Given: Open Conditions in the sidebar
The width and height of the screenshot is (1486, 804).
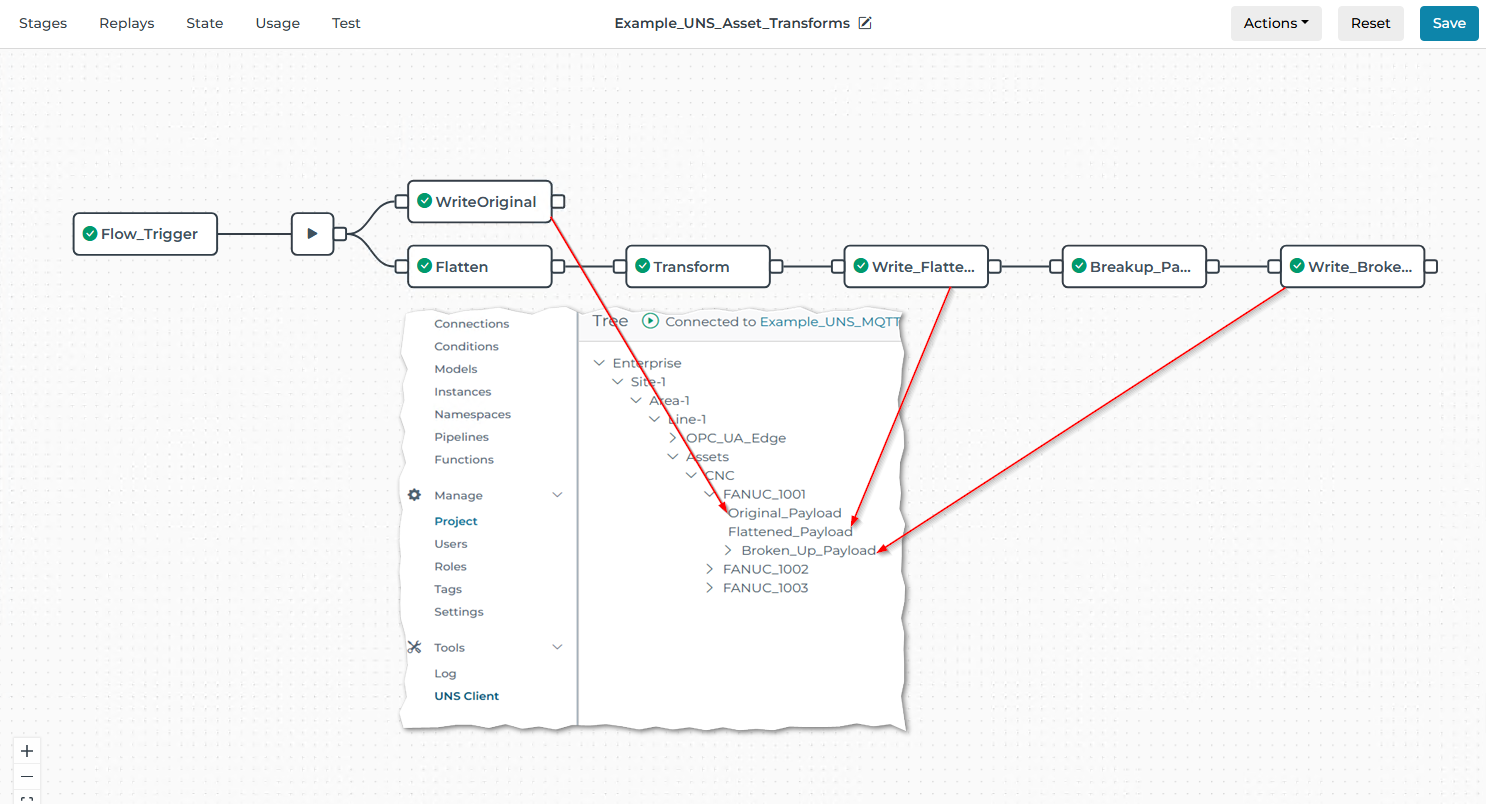Looking at the screenshot, I should (466, 346).
